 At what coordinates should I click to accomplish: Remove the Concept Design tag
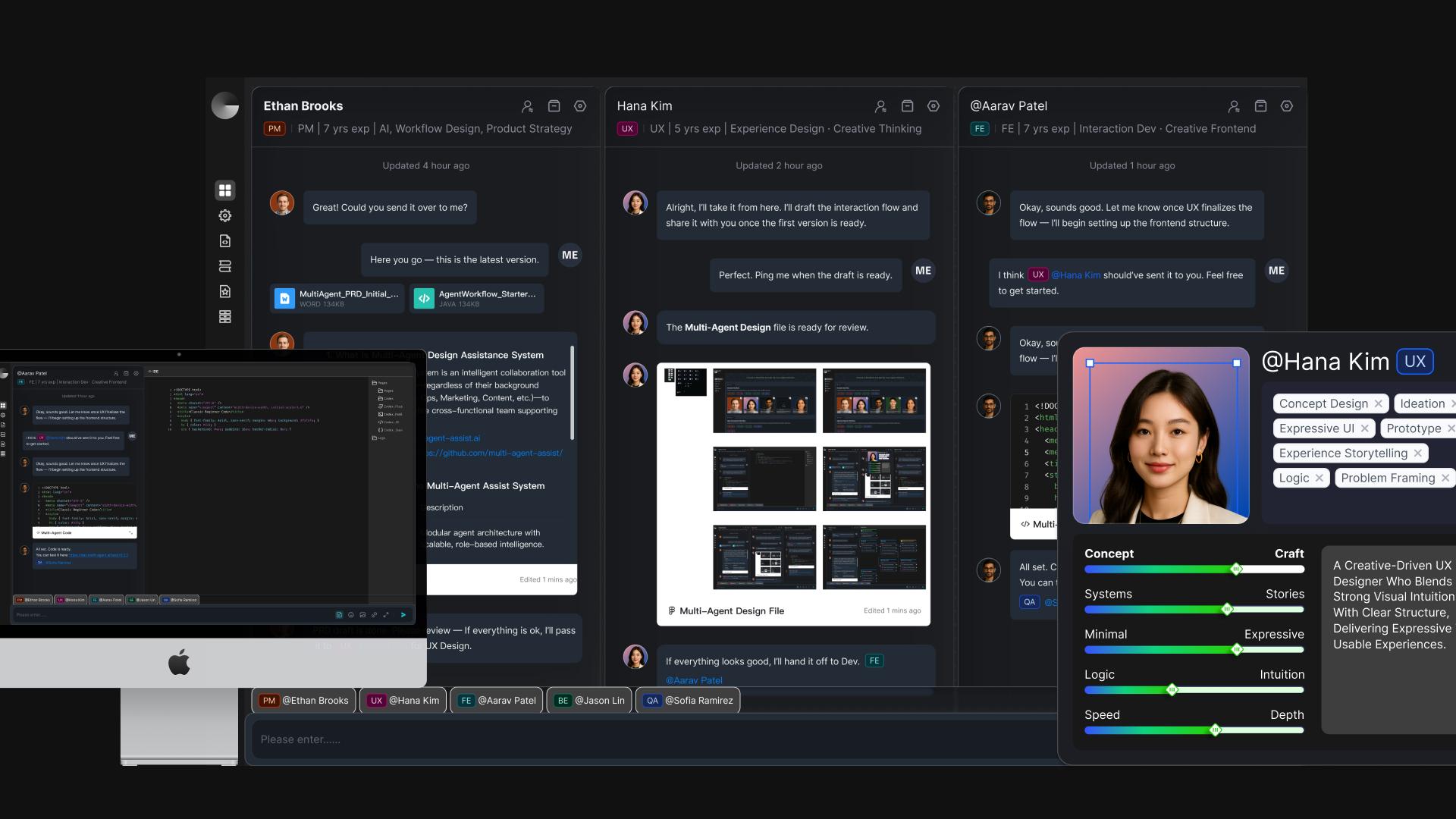[x=1379, y=404]
